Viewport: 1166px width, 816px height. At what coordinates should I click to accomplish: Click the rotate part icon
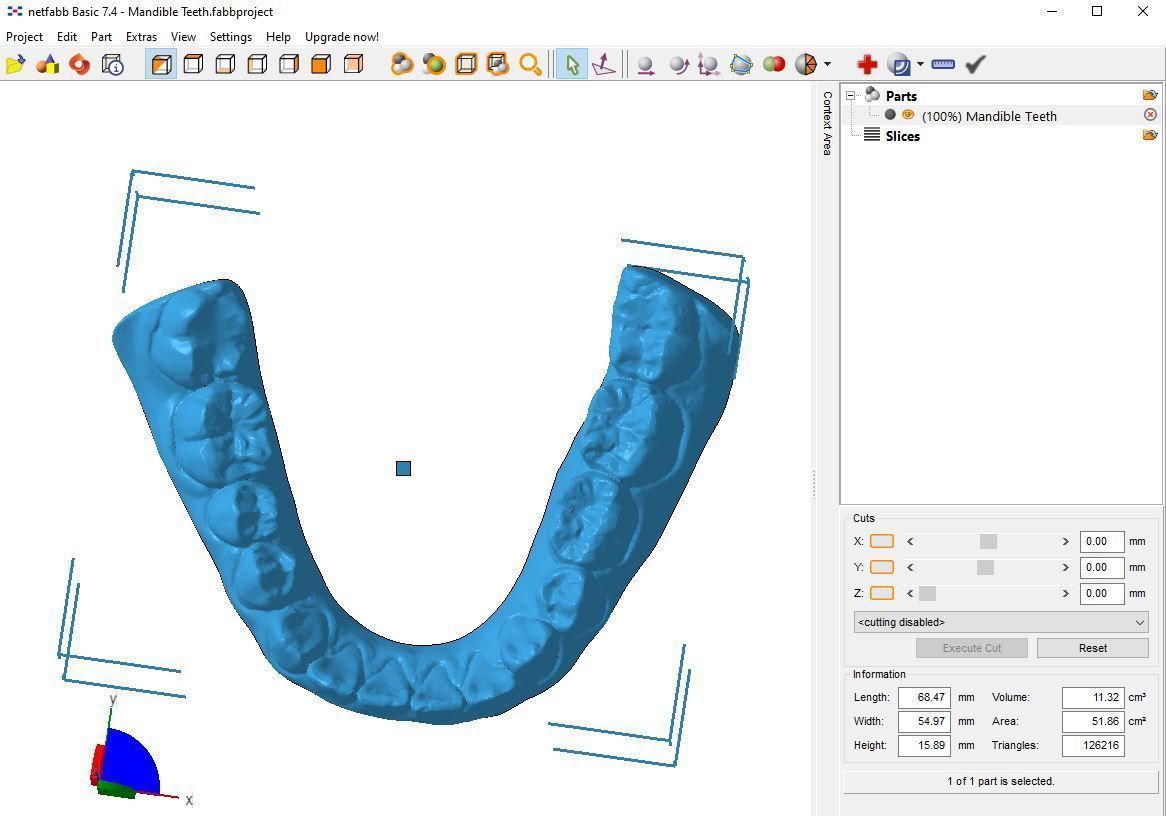click(678, 65)
